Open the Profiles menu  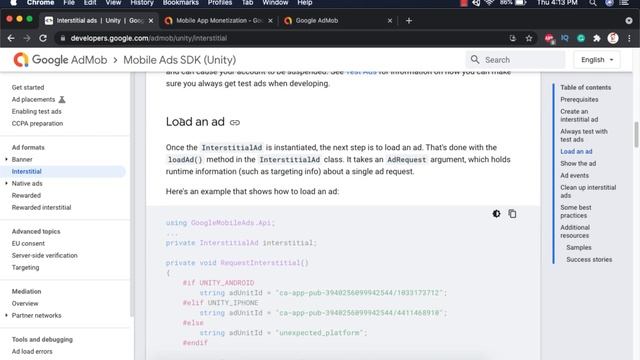220,3
